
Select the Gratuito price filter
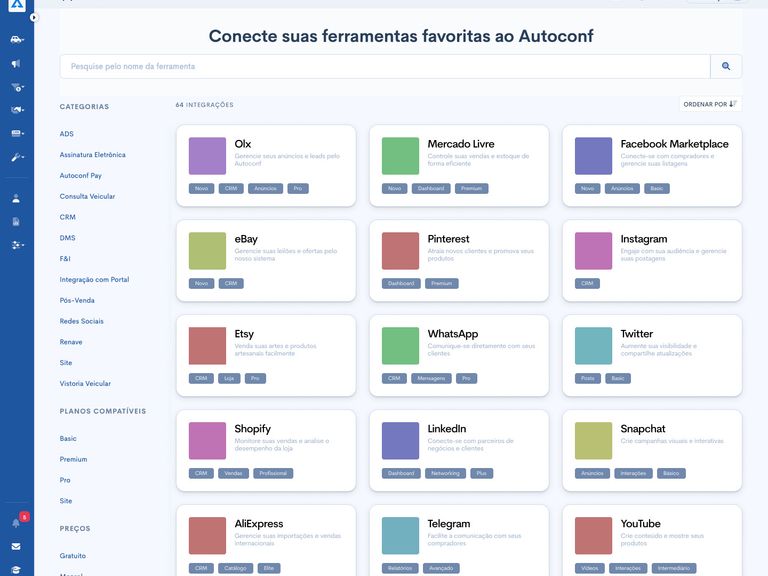[x=73, y=555]
